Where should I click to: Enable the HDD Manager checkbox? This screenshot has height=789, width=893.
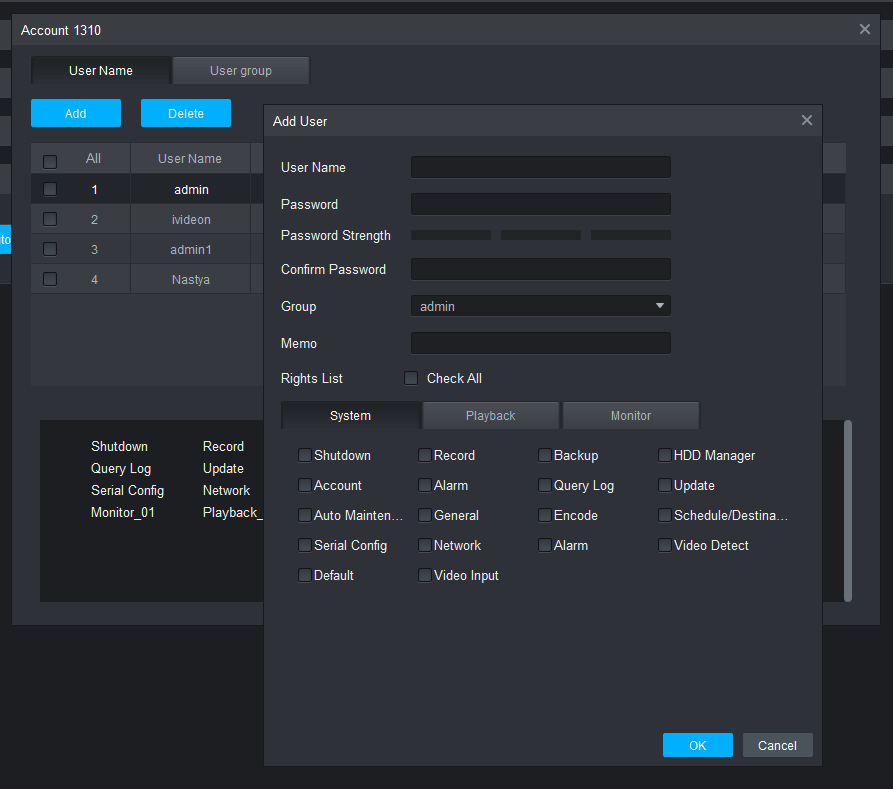click(665, 455)
